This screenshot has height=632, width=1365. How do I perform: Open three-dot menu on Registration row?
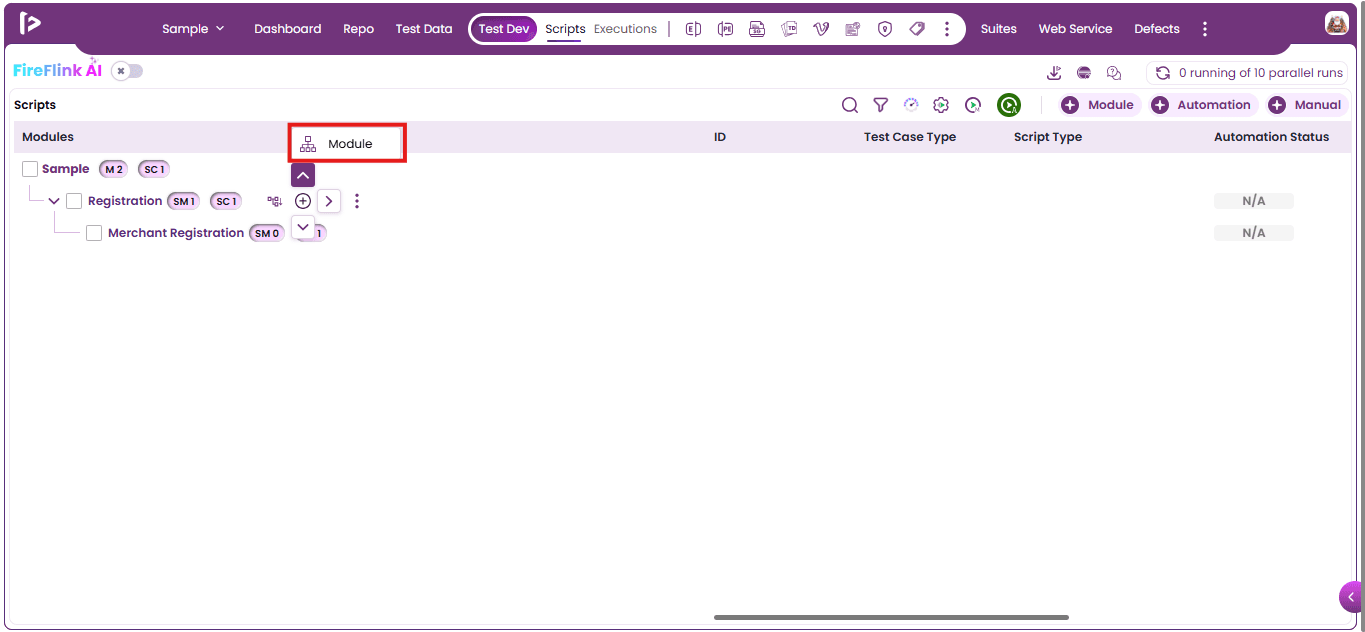pos(357,201)
